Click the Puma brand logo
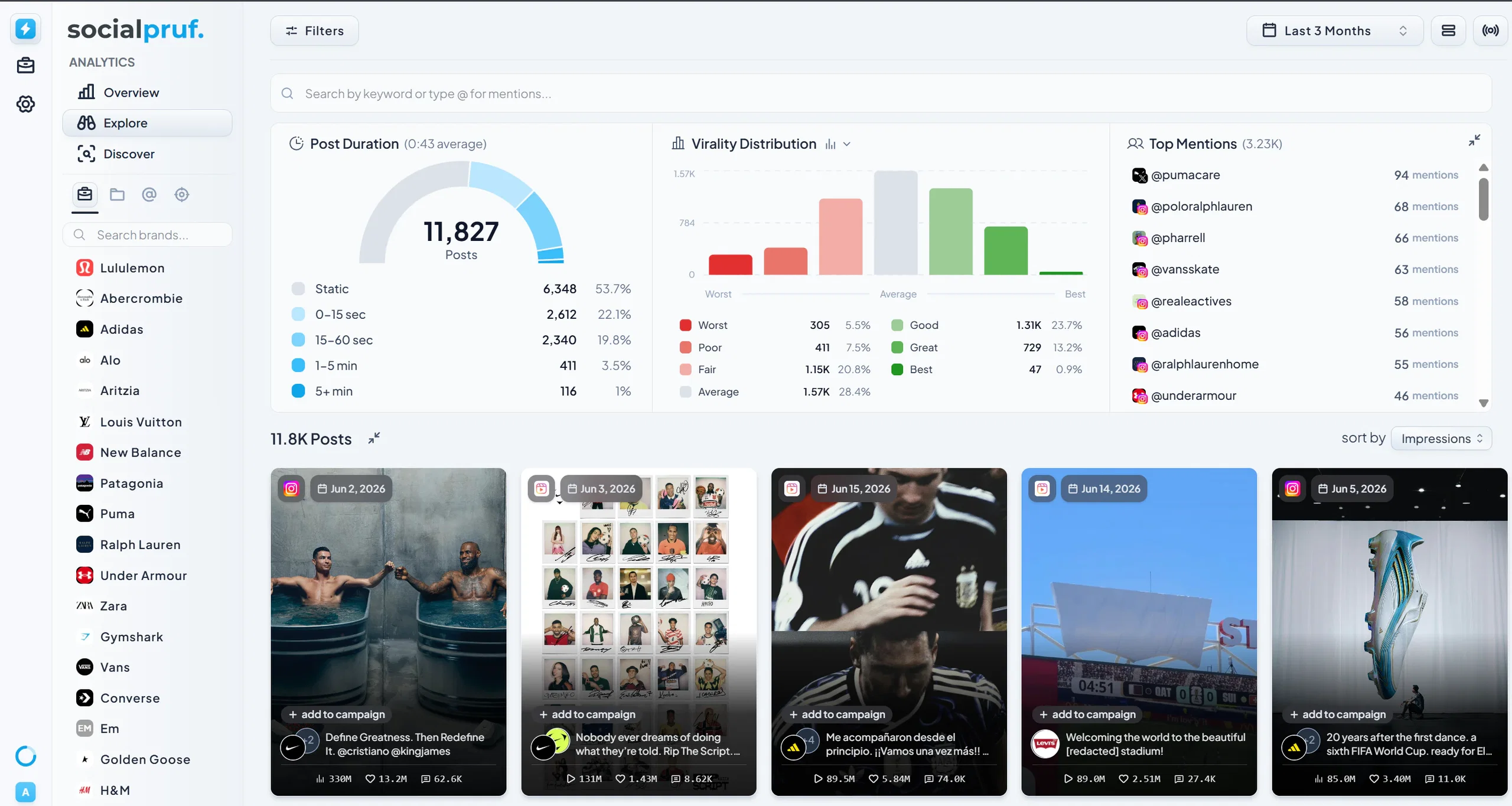Image resolution: width=1512 pixels, height=806 pixels. pos(84,513)
